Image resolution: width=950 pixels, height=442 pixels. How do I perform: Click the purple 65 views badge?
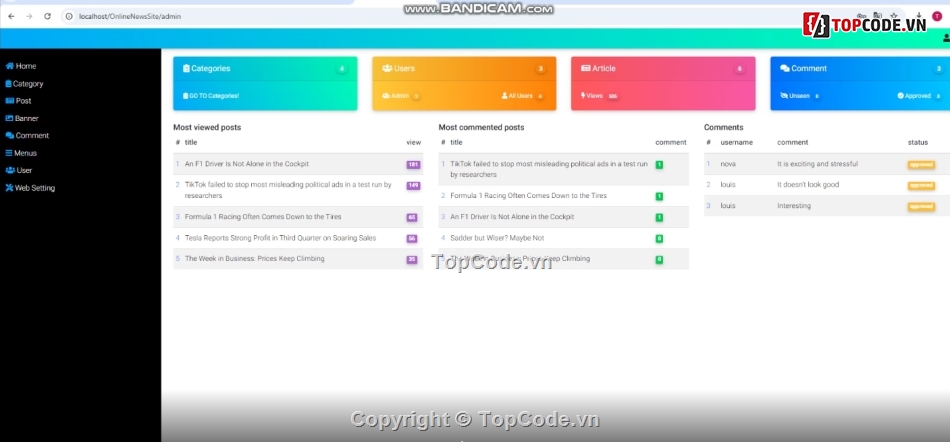tap(412, 217)
